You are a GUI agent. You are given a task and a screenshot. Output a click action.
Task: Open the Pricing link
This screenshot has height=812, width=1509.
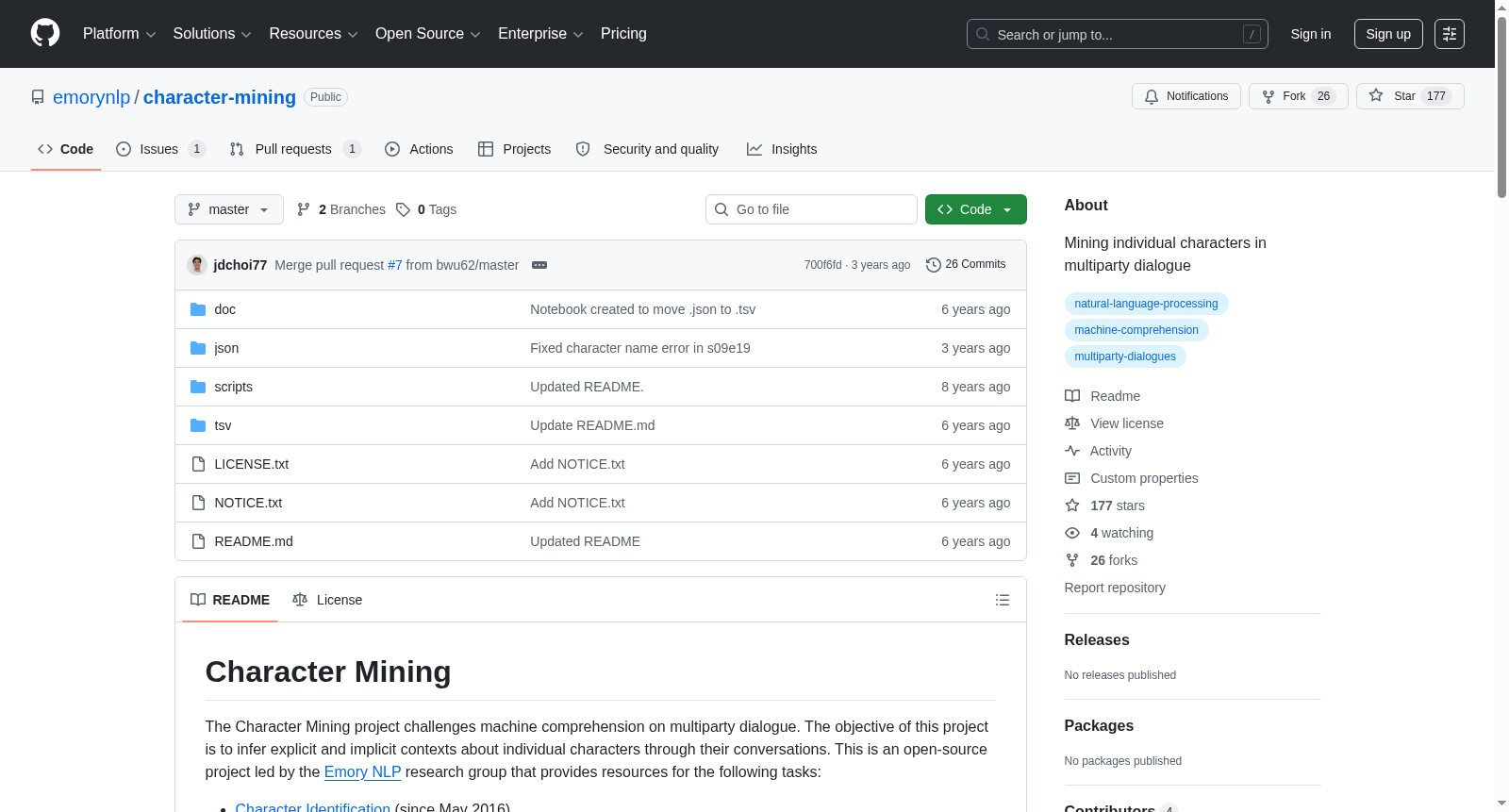tap(623, 34)
